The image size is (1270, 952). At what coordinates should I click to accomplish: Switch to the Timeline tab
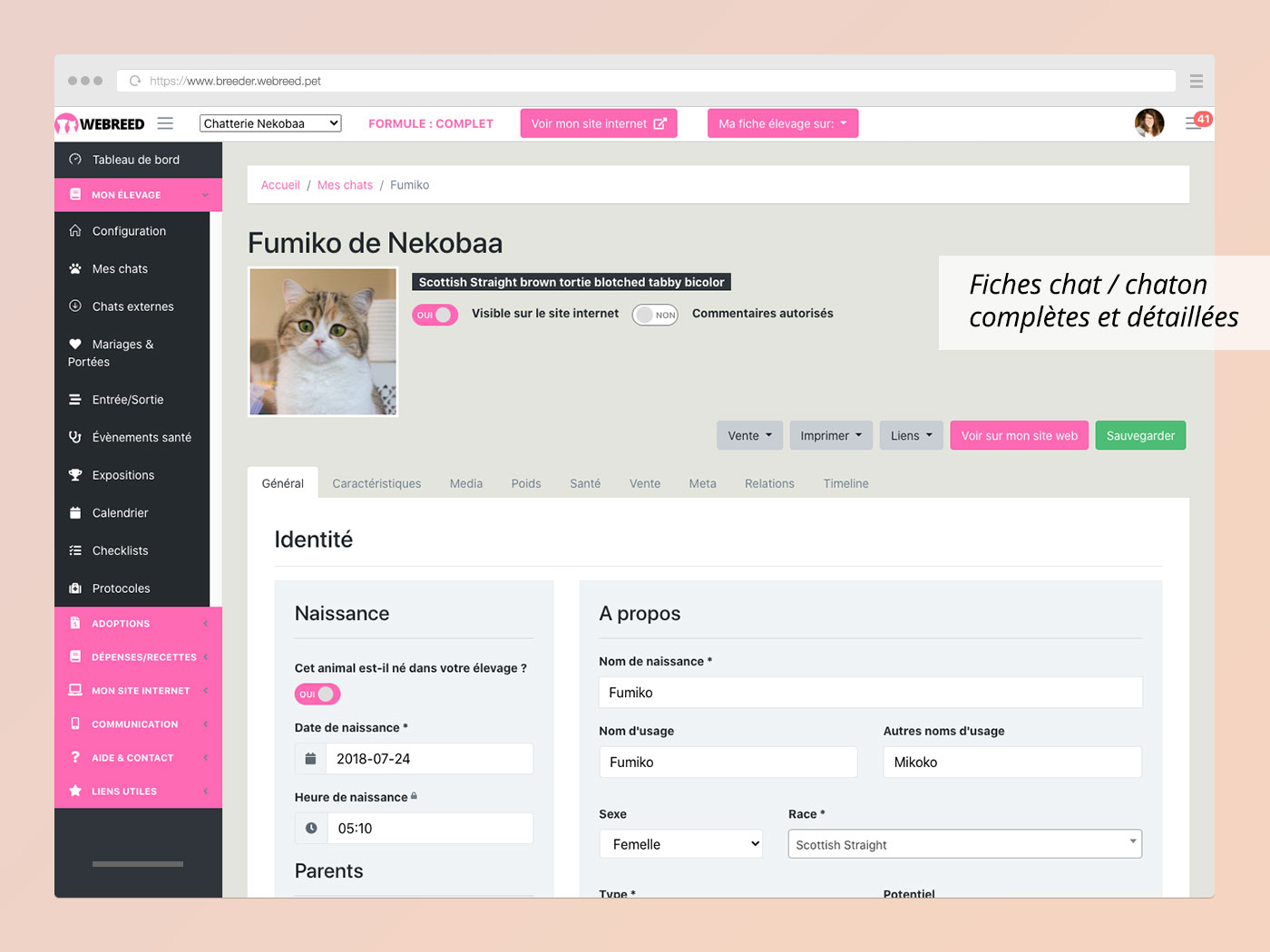(846, 483)
